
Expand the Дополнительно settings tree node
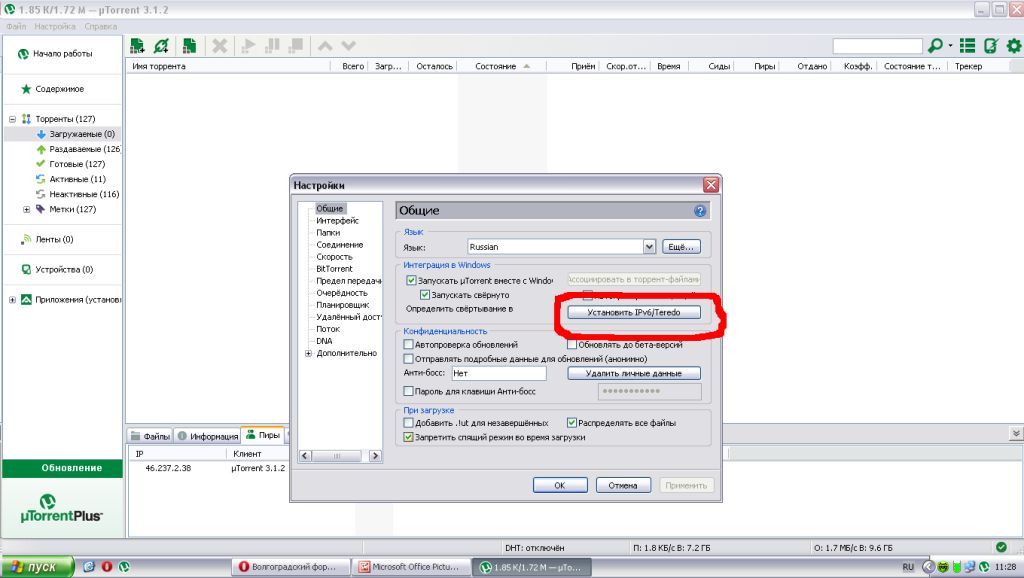point(309,353)
